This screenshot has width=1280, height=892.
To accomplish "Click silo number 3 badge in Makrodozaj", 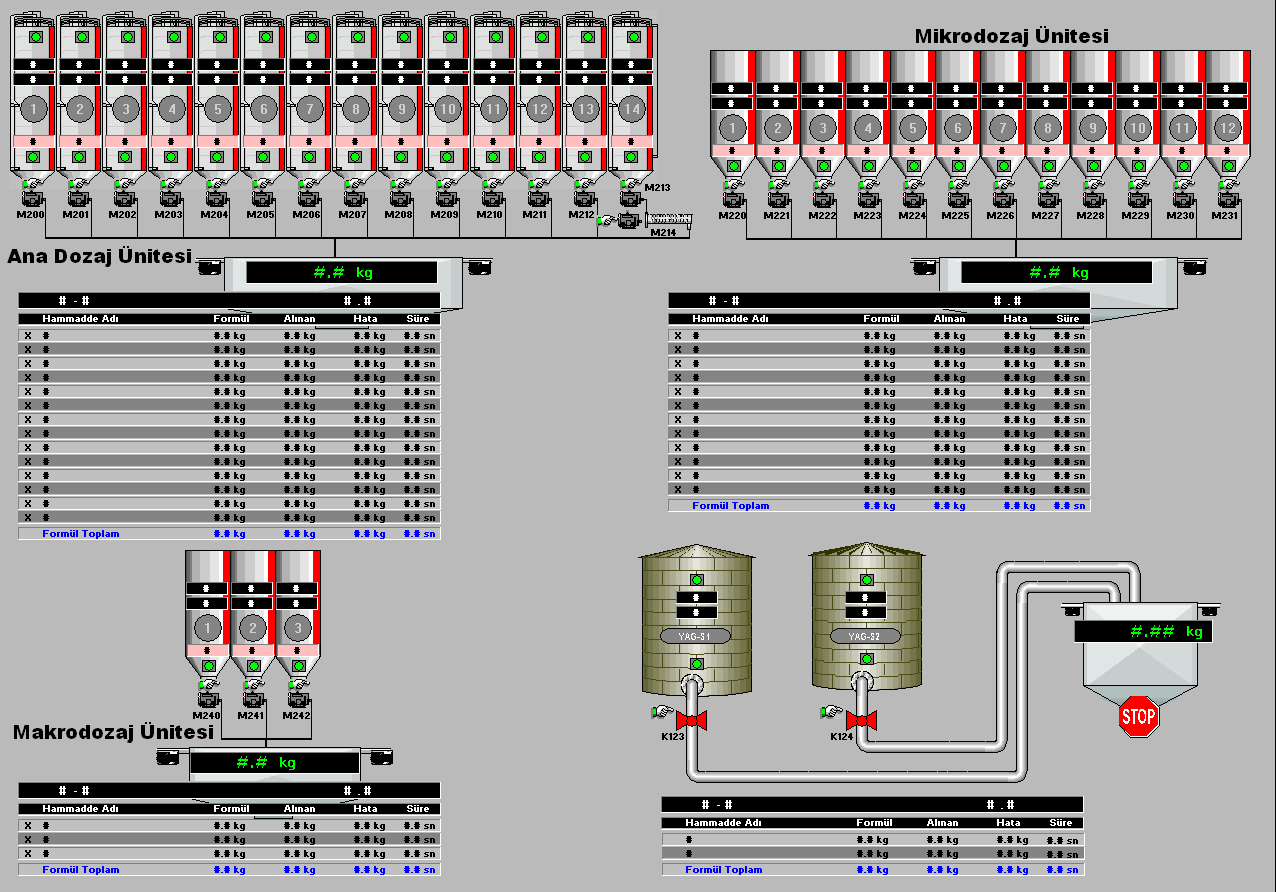I will click(298, 628).
